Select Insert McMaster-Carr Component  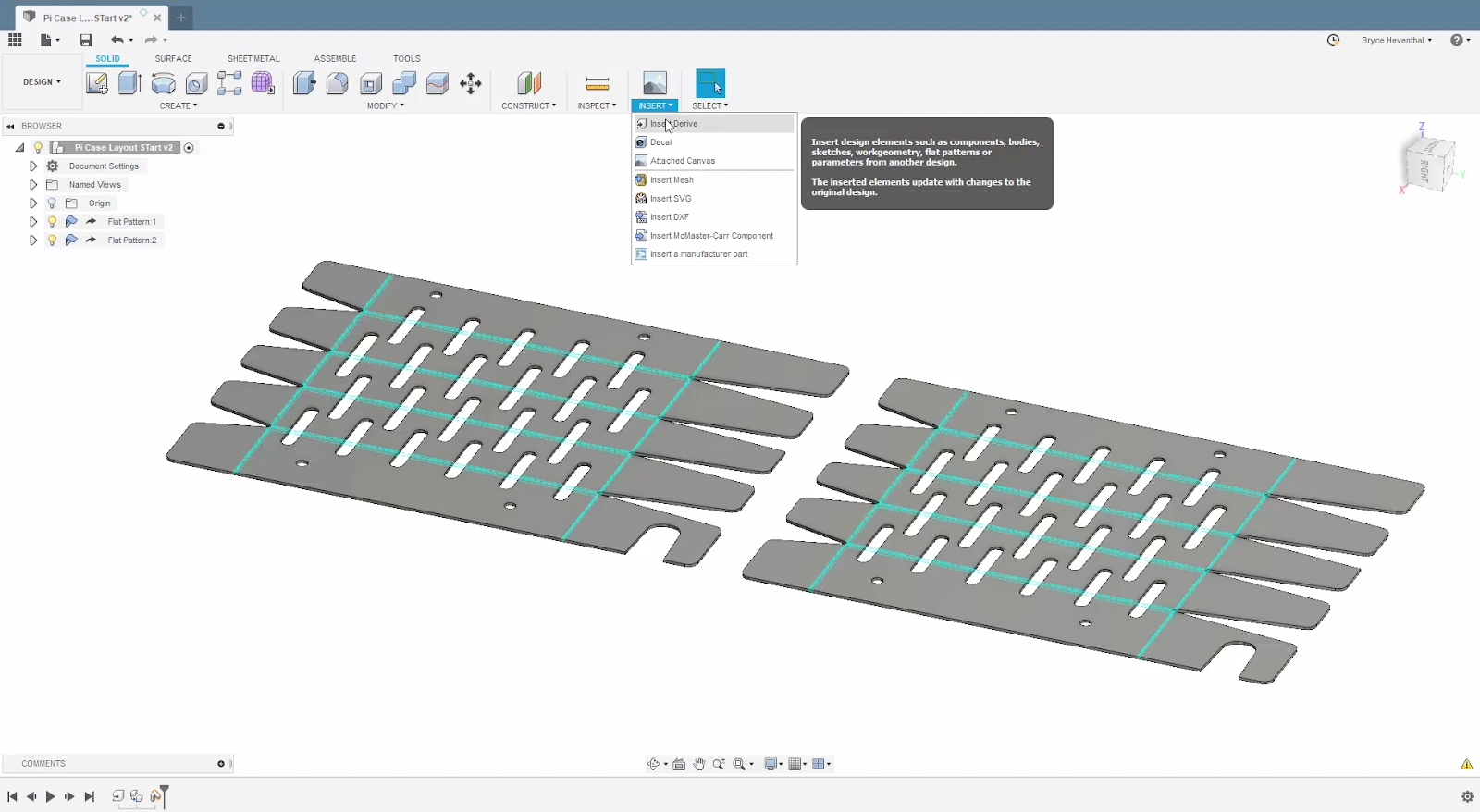tap(711, 236)
